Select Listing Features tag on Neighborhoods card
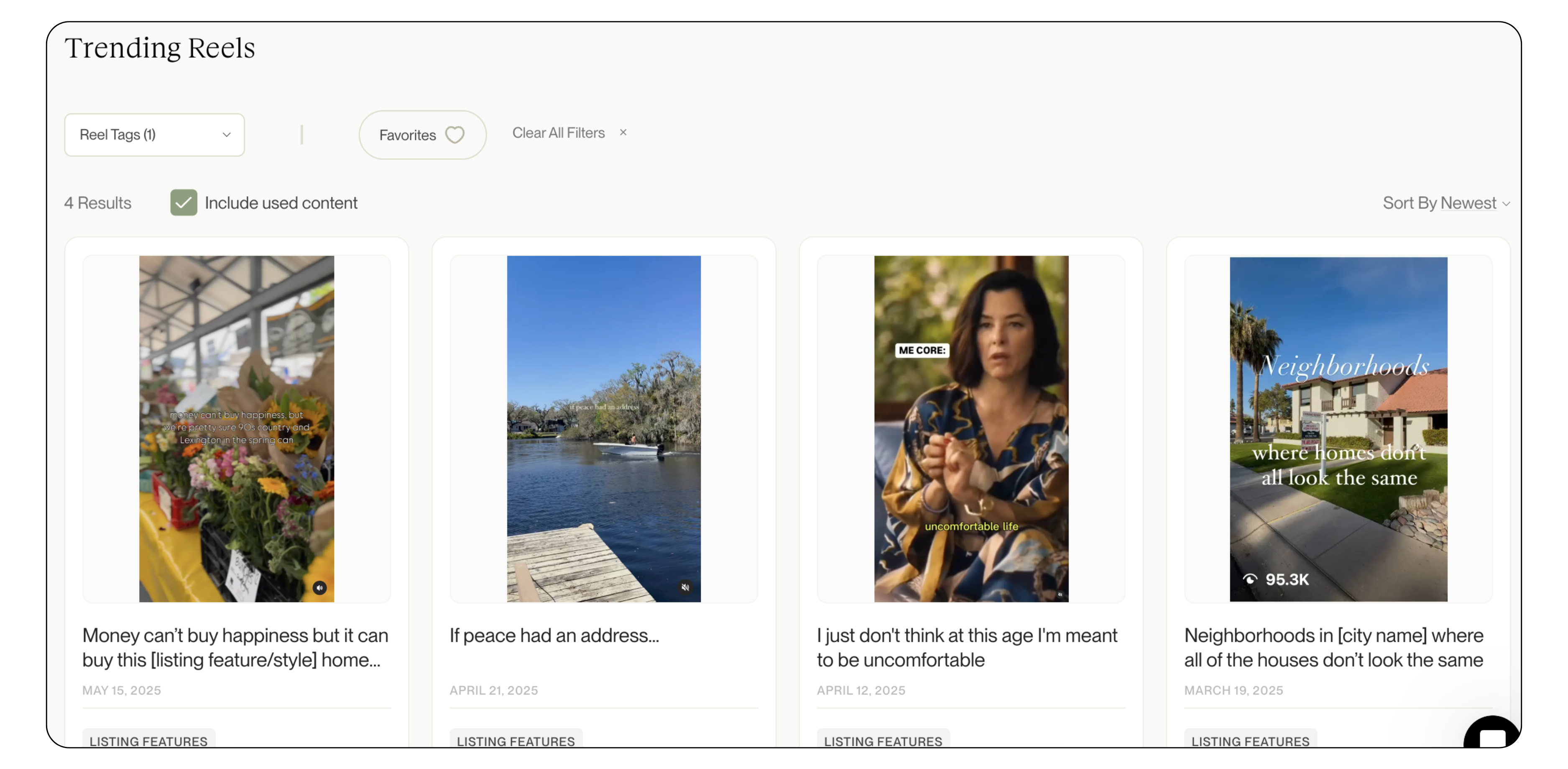Viewport: 1568px width, 769px height. pyautogui.click(x=1250, y=741)
